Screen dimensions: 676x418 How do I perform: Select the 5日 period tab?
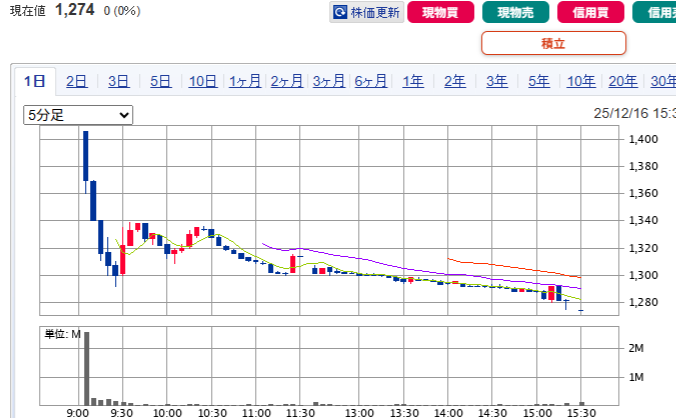pyautogui.click(x=161, y=82)
